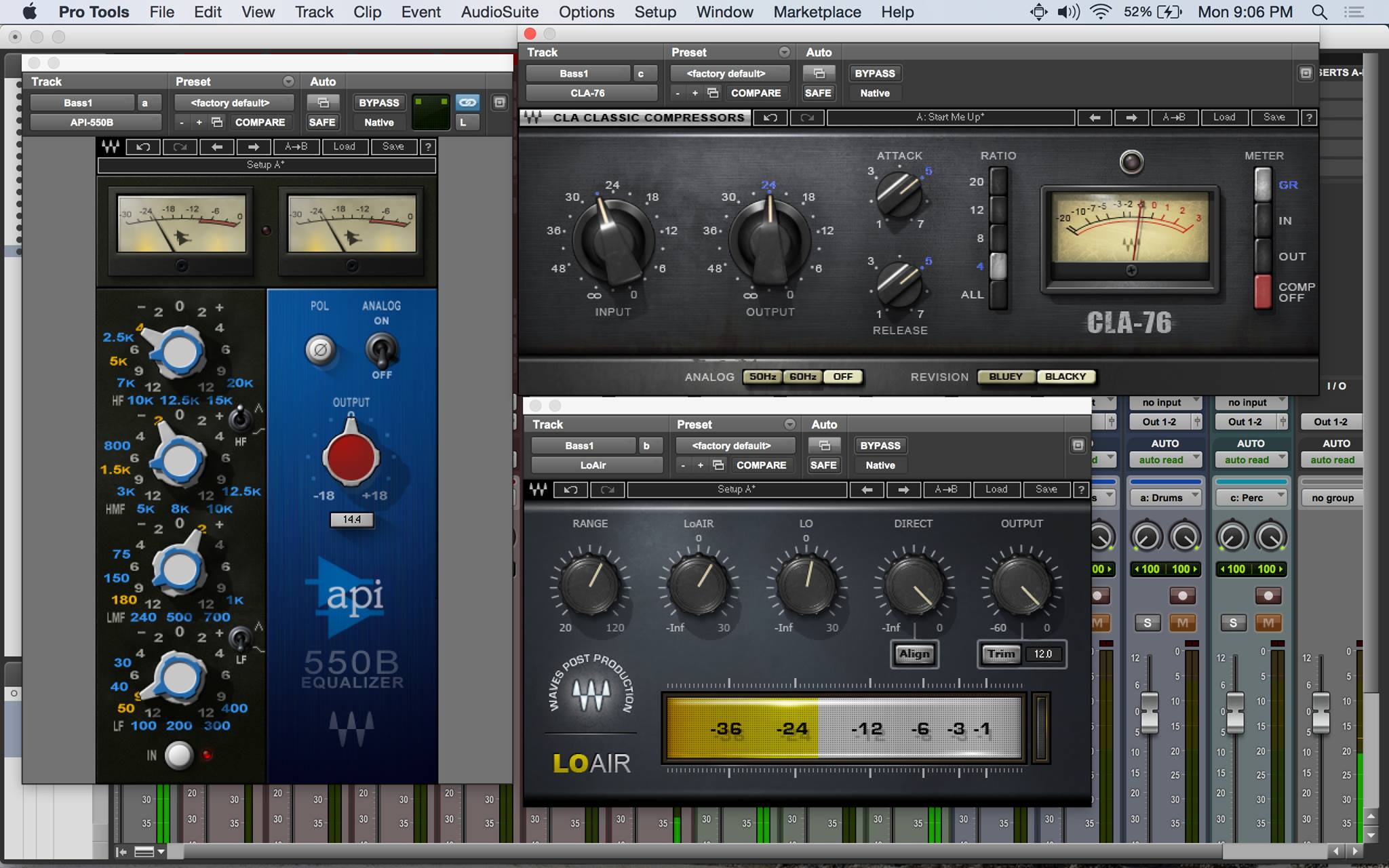The height and width of the screenshot is (868, 1389).
Task: Click target window icon in API-550B header
Action: pos(499,102)
